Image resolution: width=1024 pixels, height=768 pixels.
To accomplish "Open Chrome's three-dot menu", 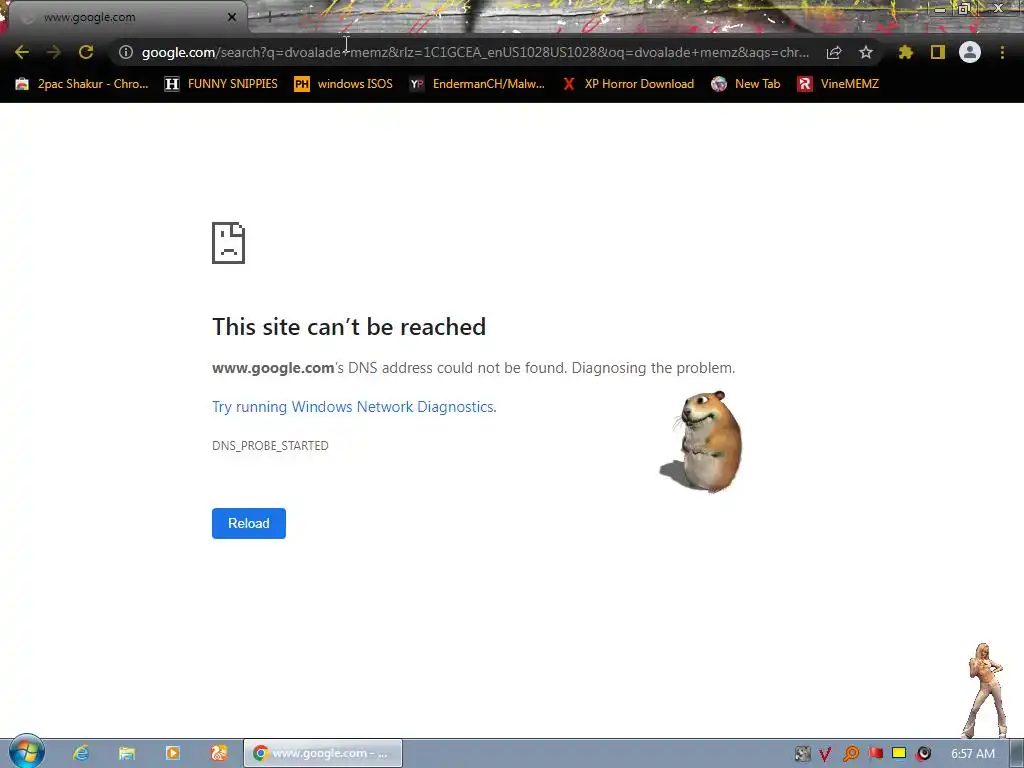I will click(x=1002, y=52).
